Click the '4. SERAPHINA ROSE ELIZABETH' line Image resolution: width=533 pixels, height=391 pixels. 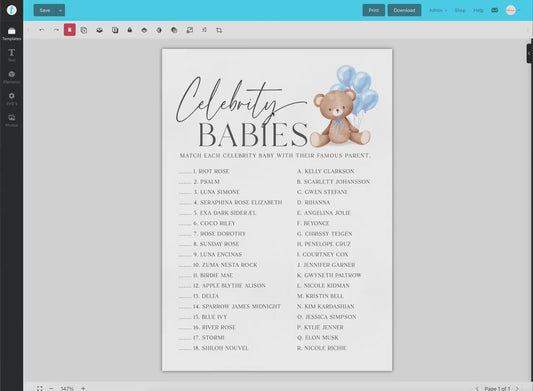point(230,202)
